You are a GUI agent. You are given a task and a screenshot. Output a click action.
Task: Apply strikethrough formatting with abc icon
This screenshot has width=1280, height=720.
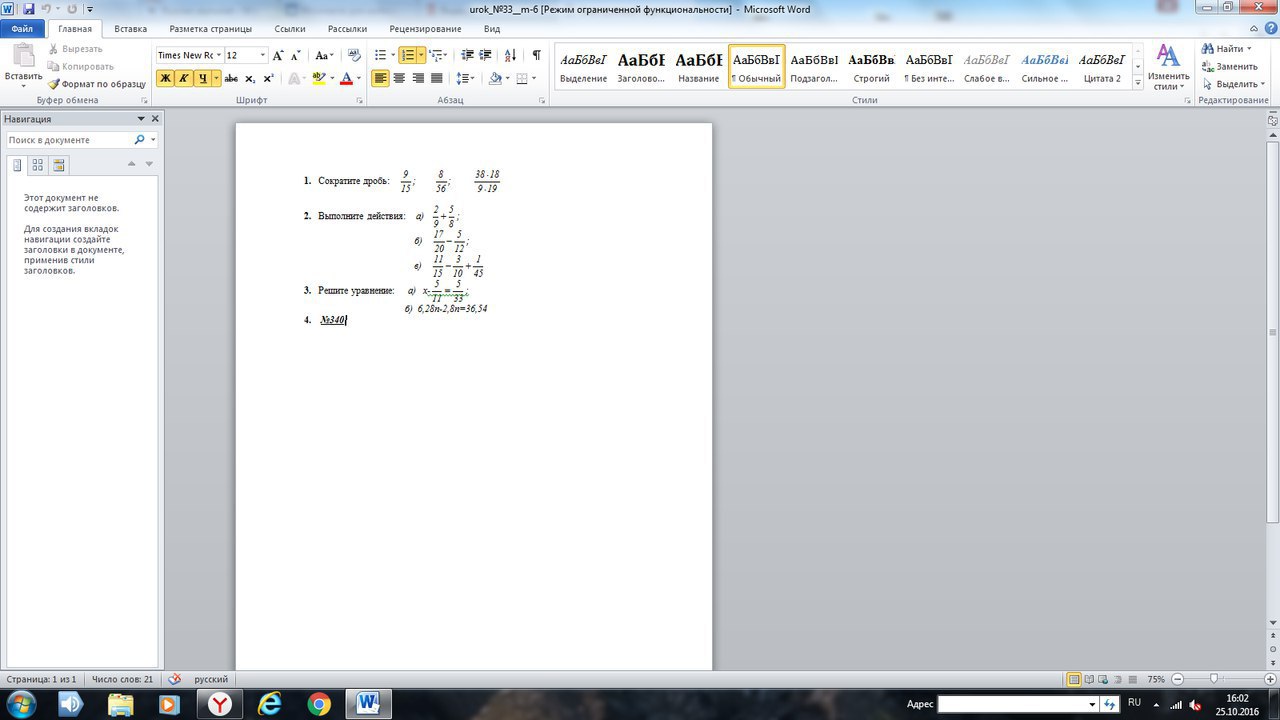pyautogui.click(x=231, y=78)
